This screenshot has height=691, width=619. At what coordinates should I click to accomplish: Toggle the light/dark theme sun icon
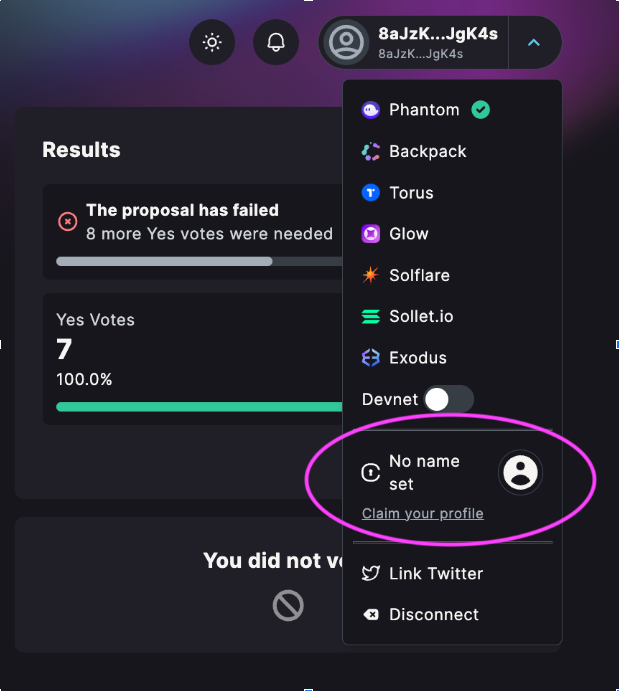[x=212, y=42]
